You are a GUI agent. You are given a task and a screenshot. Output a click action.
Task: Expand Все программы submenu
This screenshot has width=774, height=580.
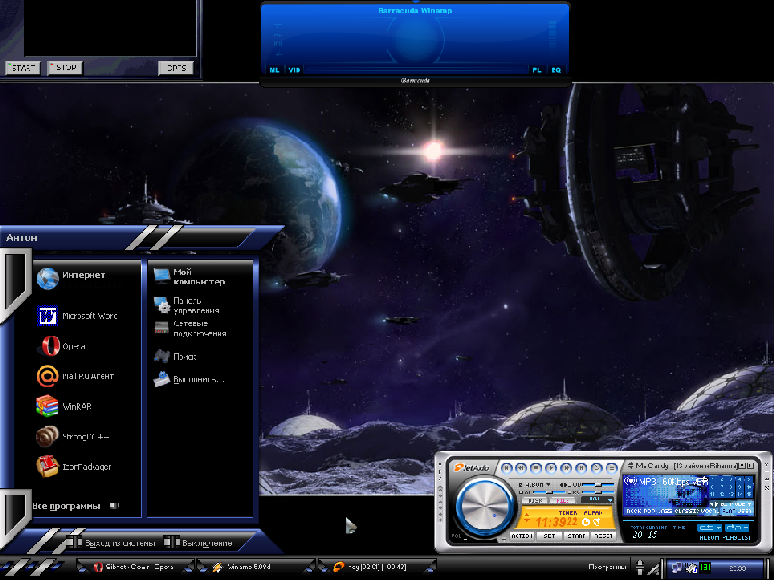75,505
